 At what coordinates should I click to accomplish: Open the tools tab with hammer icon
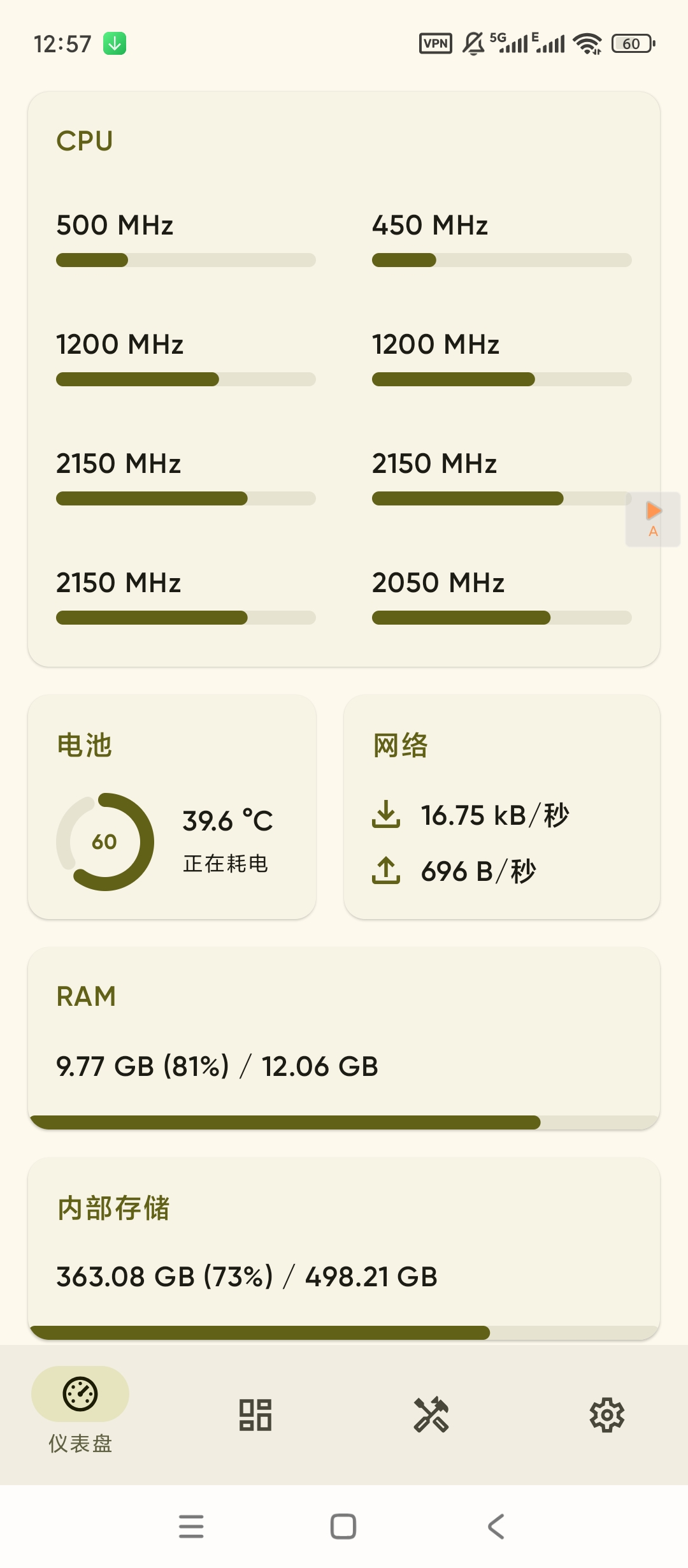click(x=431, y=1415)
